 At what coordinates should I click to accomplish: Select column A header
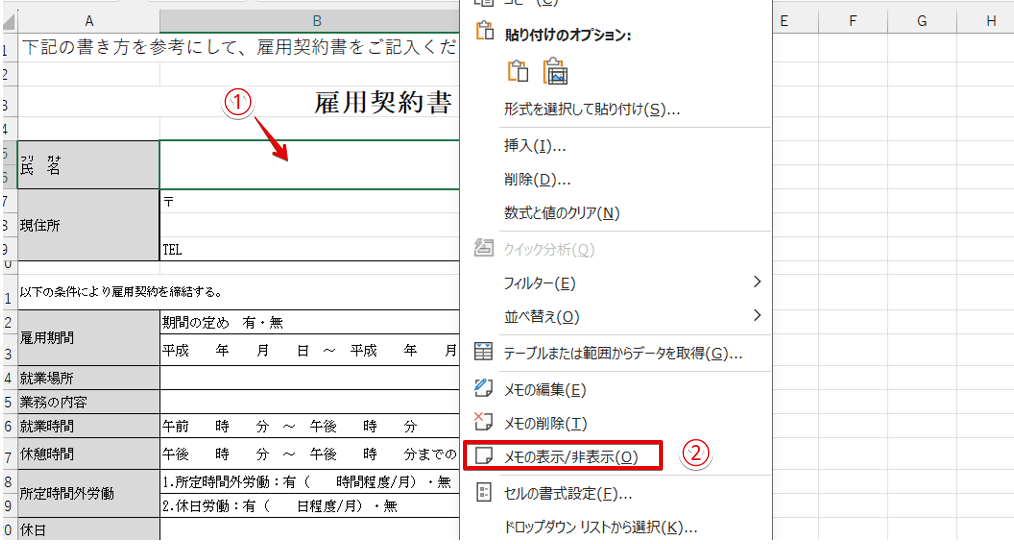[x=89, y=21]
